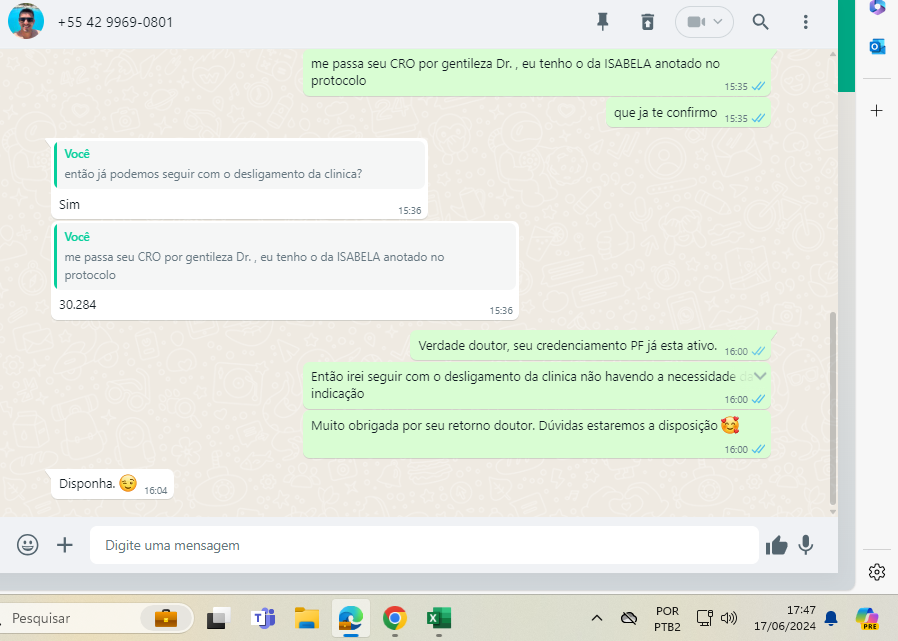
Task: Open Excel from the taskbar
Action: tap(438, 618)
